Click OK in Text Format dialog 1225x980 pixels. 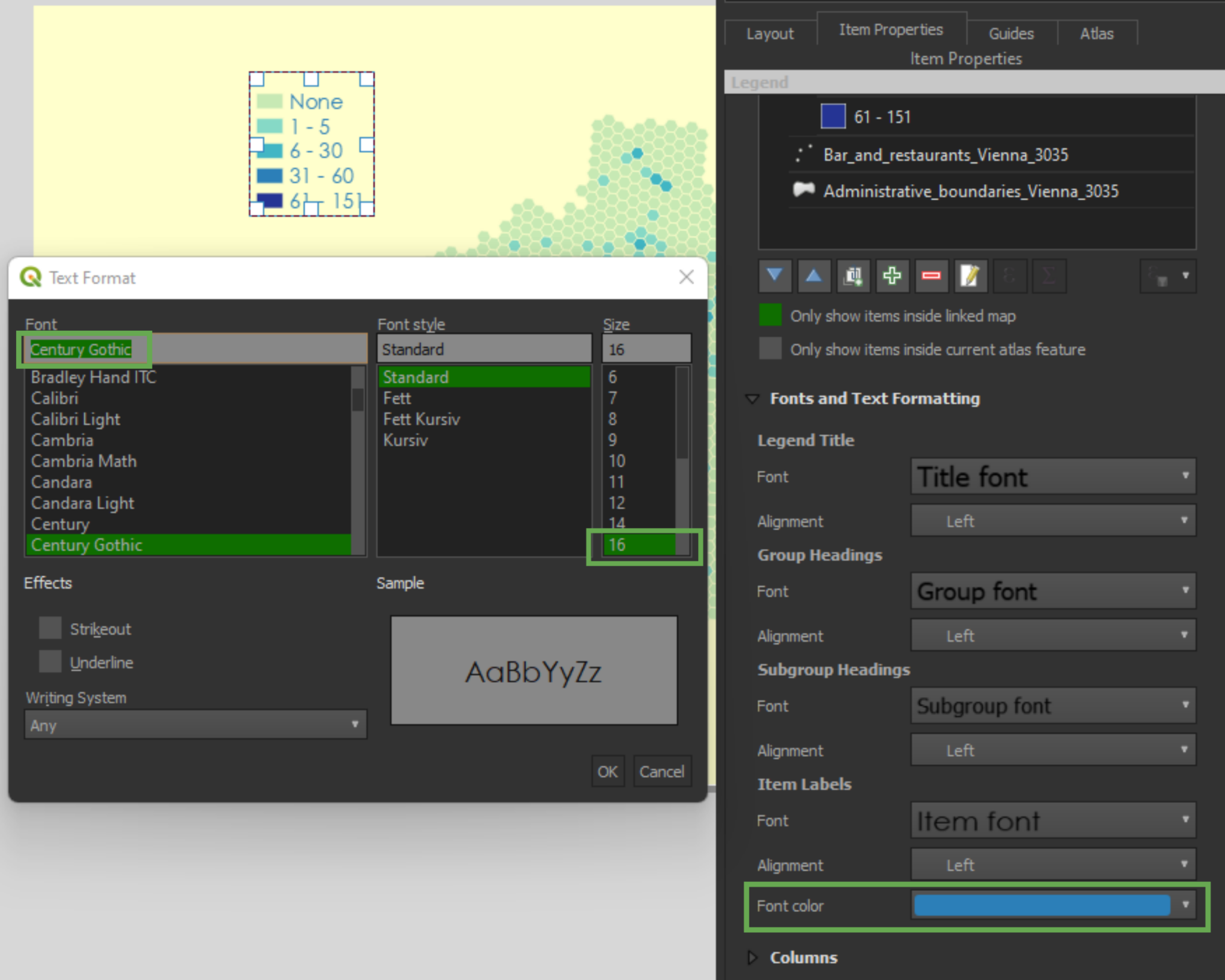[607, 771]
